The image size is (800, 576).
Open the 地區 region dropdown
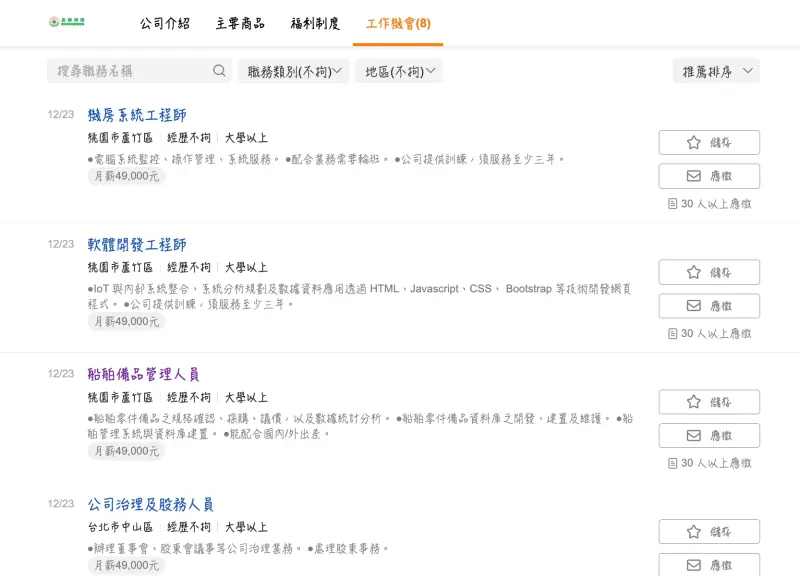[x=399, y=71]
